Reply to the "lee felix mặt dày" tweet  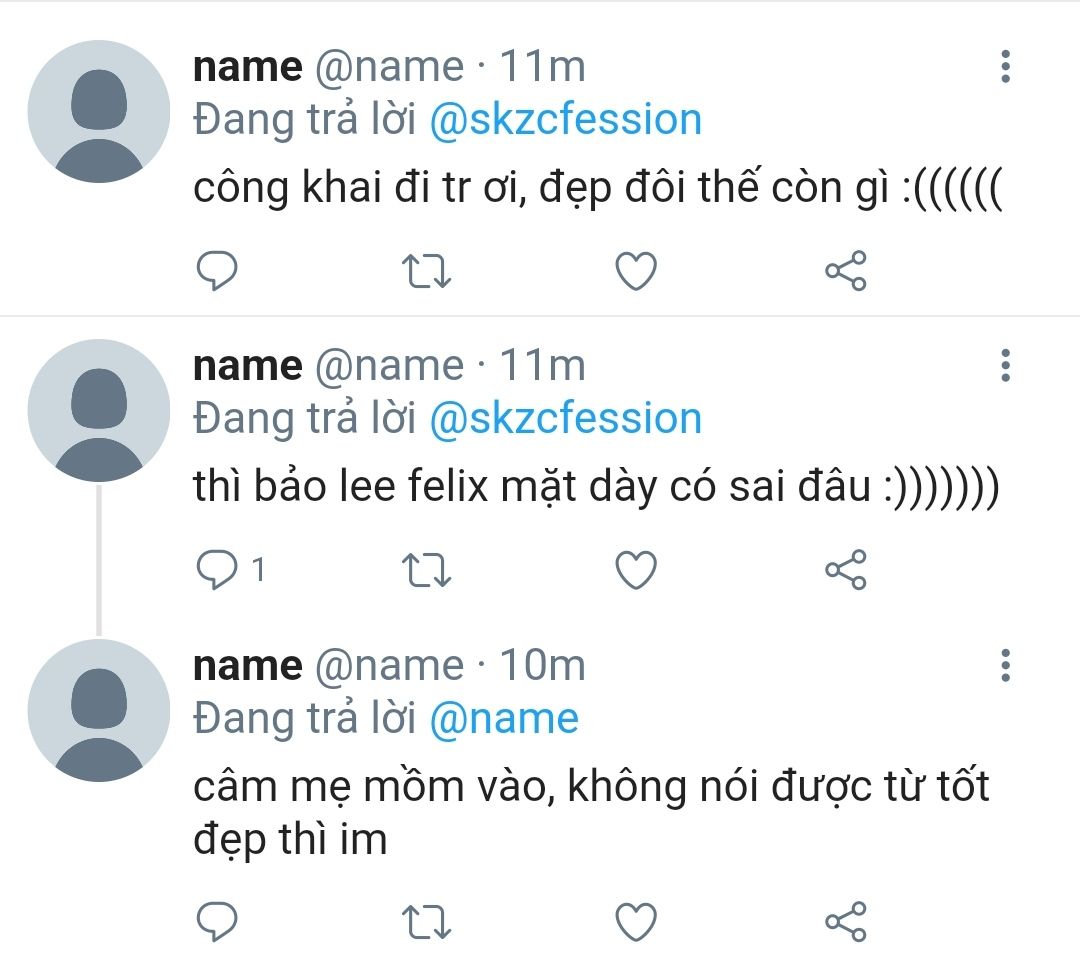(x=216, y=570)
